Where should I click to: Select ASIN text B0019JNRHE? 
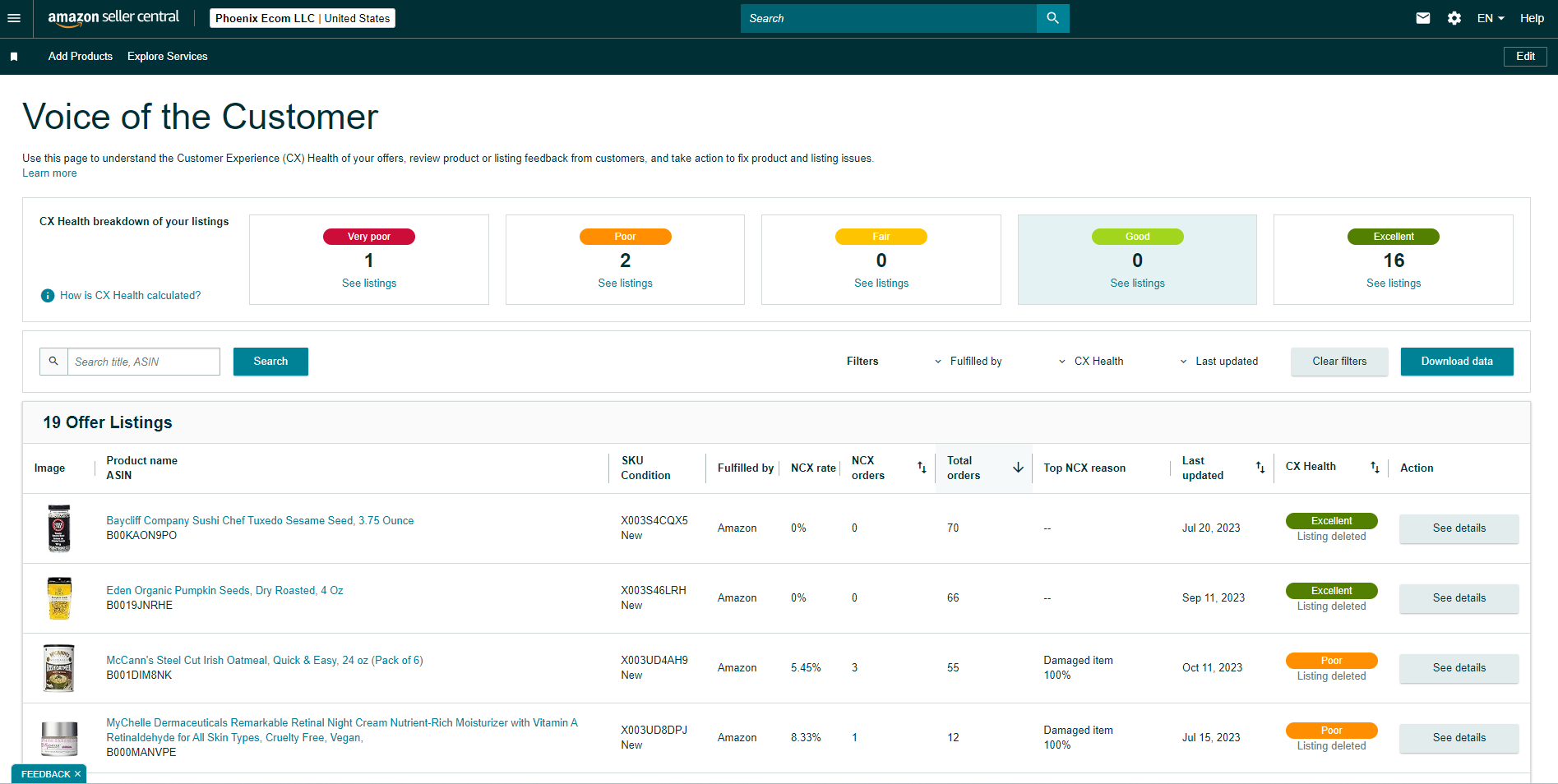(140, 606)
